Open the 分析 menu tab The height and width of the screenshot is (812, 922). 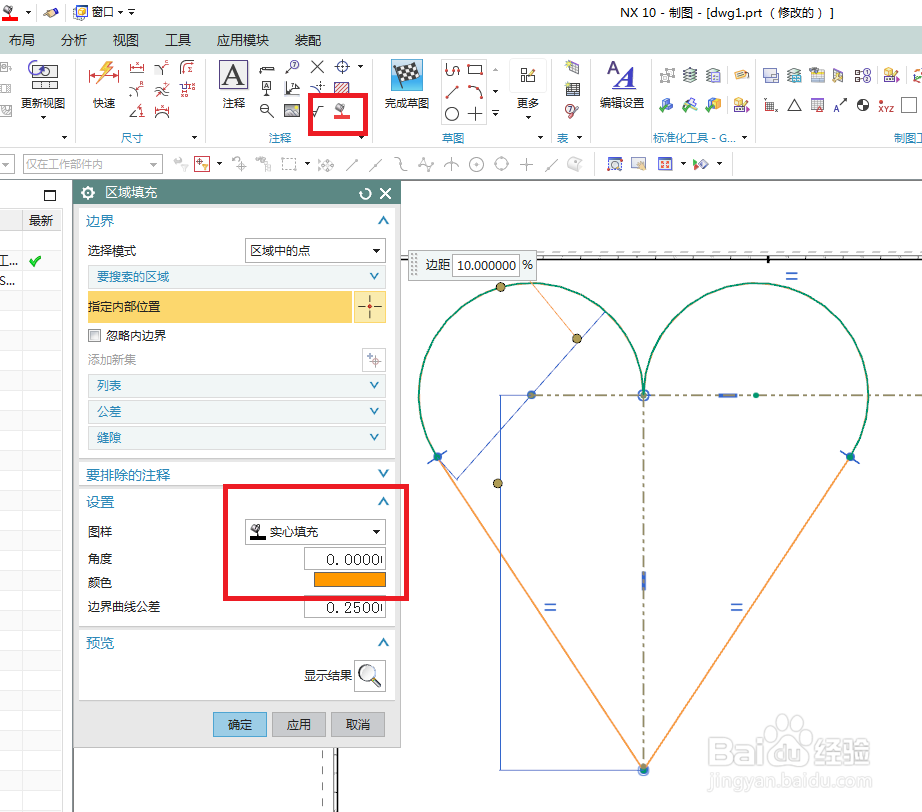72,40
